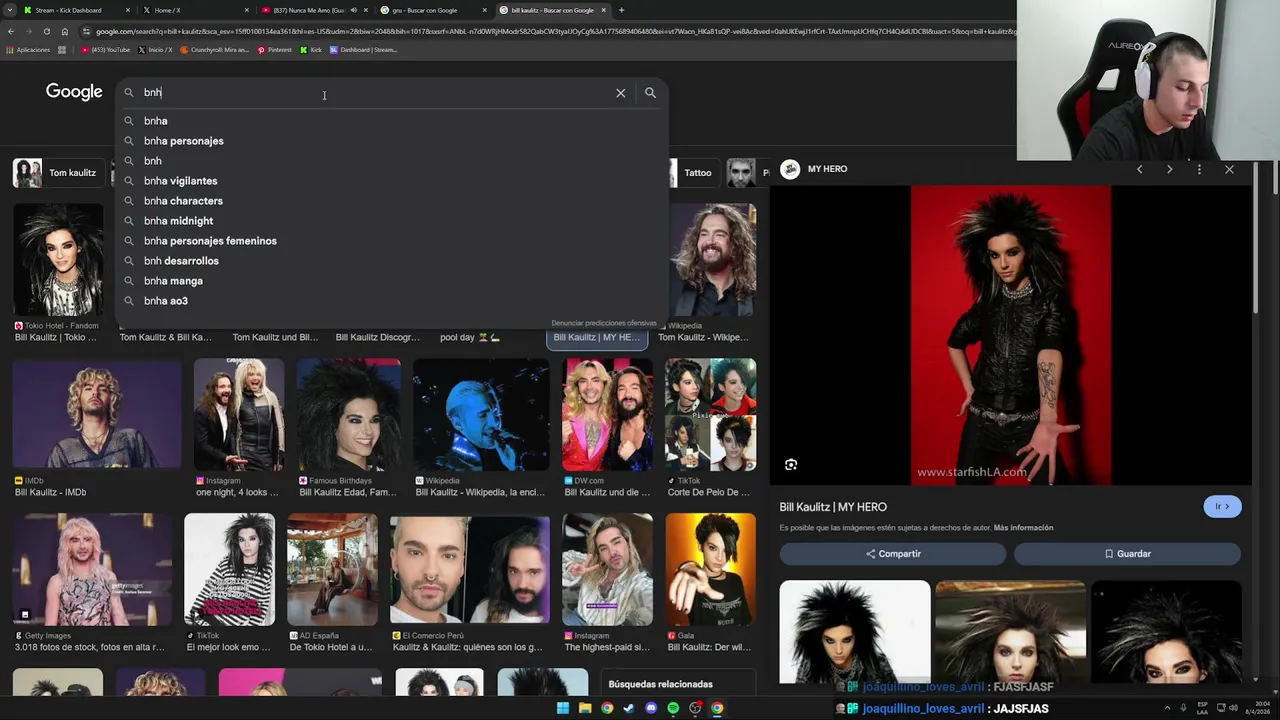Clear the search box with X icon

621,93
